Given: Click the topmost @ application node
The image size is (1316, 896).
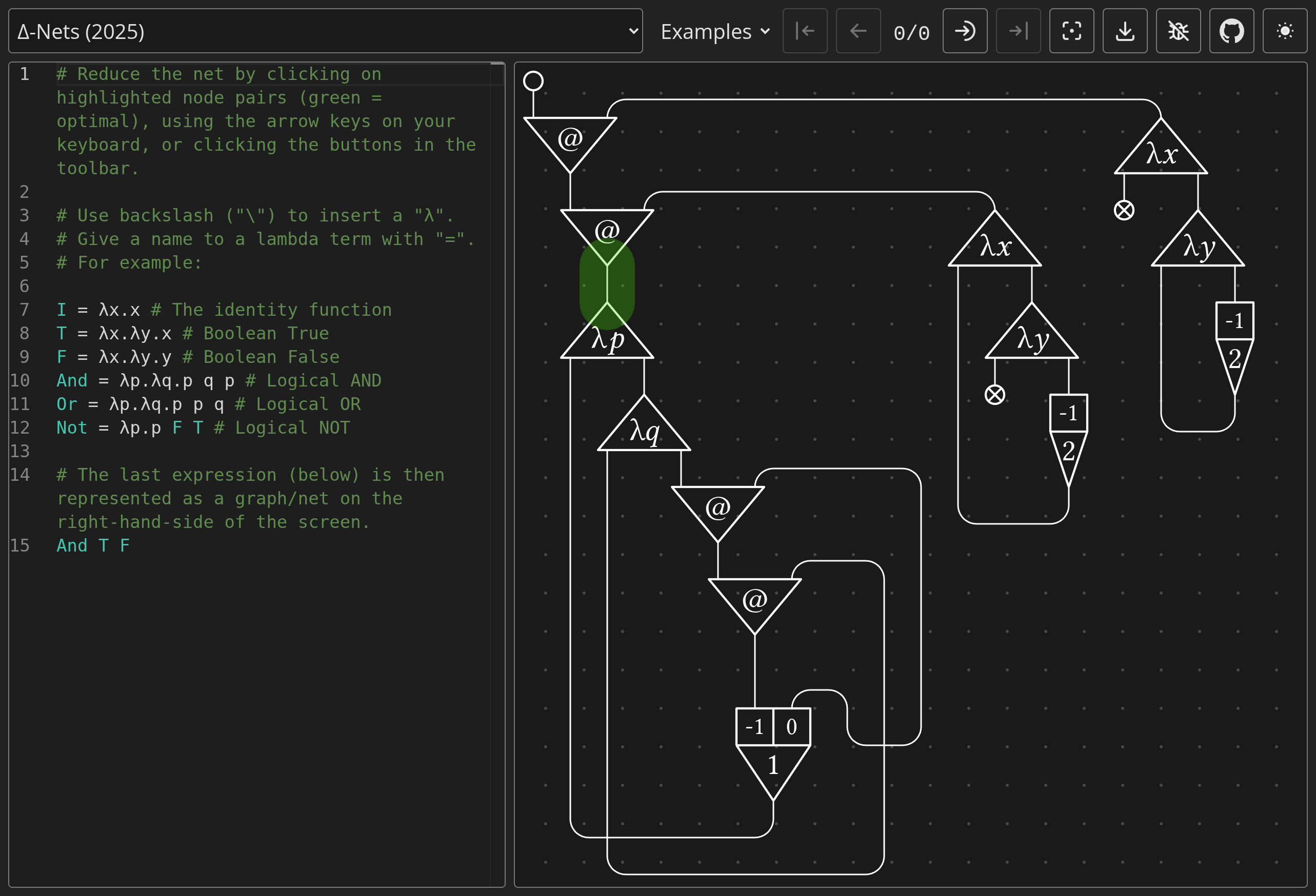Looking at the screenshot, I should coord(570,141).
